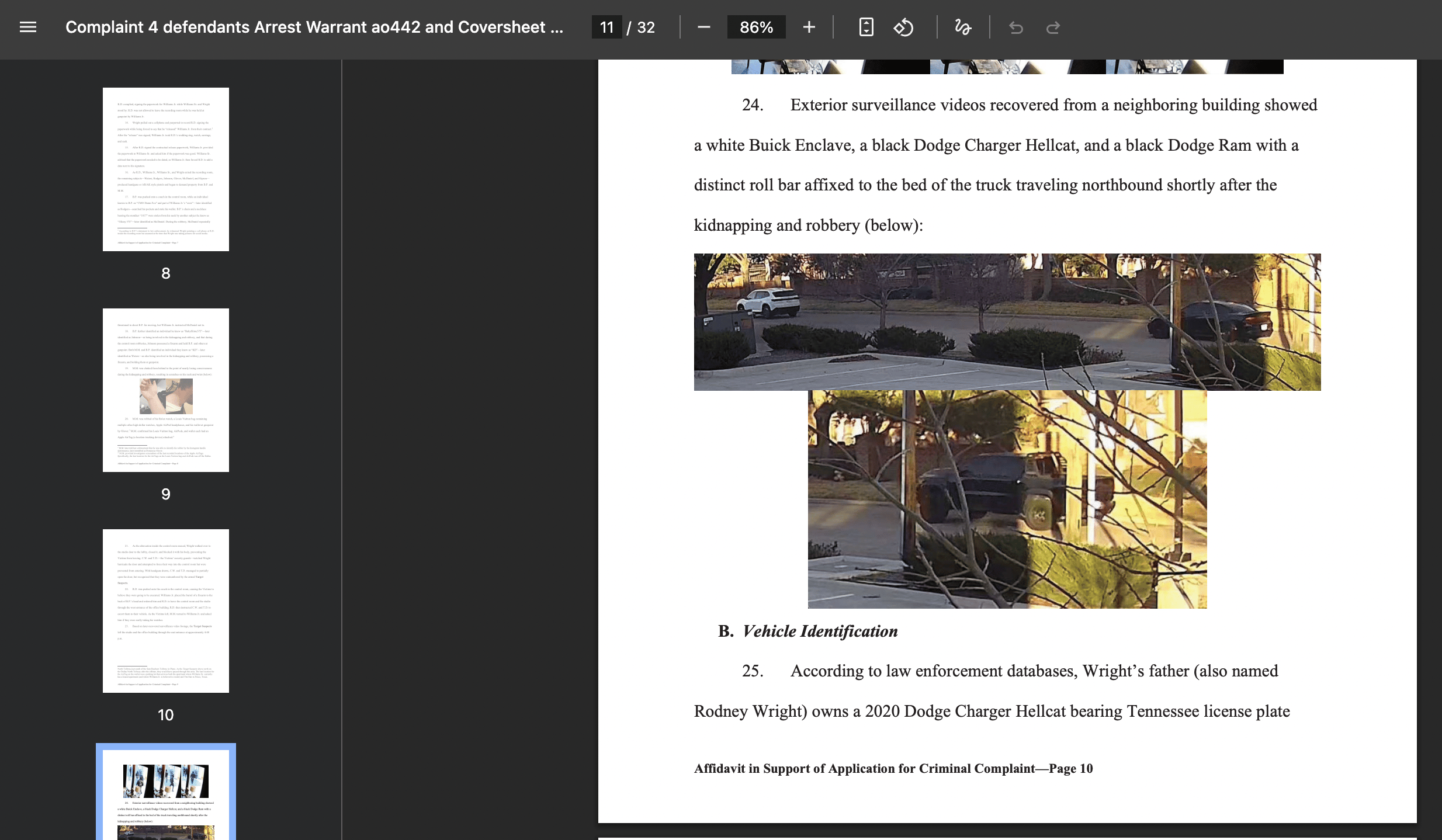The height and width of the screenshot is (840, 1442).
Task: Click the 86% zoom level field
Action: coord(756,27)
